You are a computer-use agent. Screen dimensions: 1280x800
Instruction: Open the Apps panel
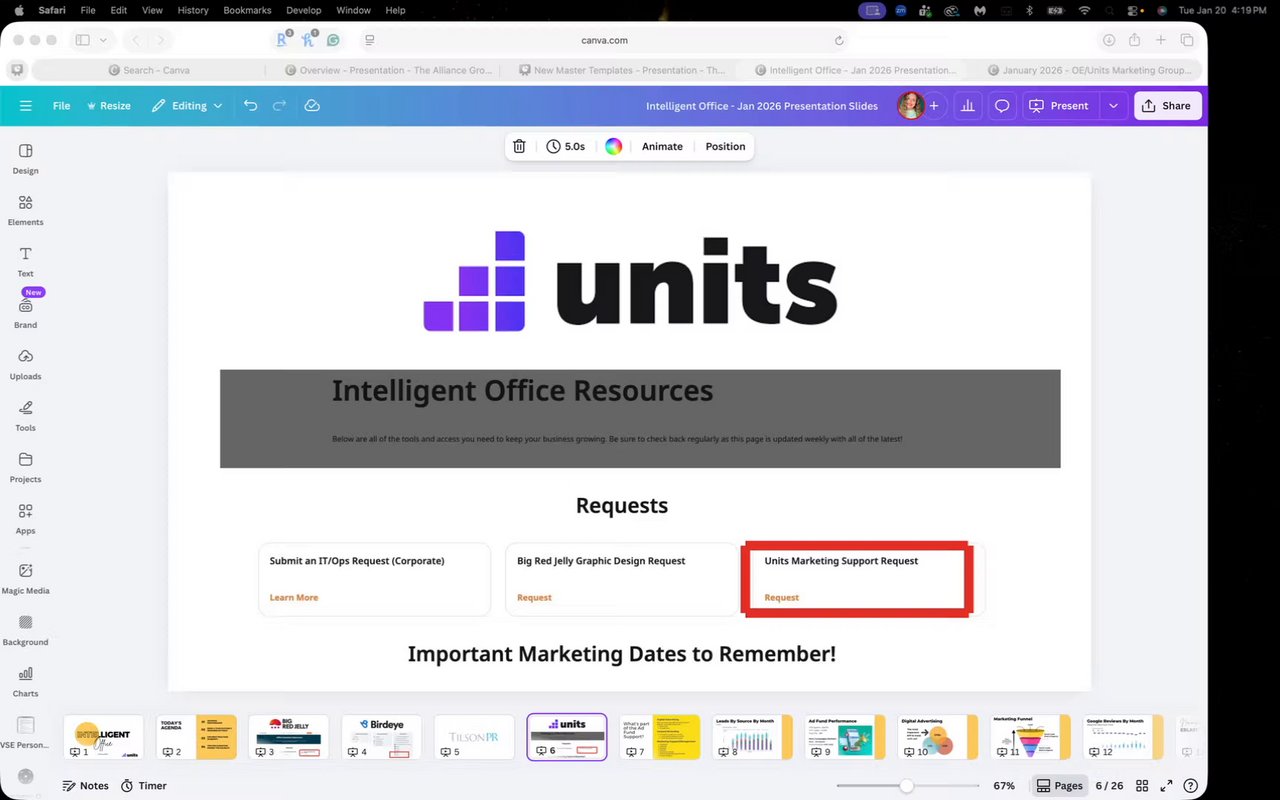coord(25,518)
